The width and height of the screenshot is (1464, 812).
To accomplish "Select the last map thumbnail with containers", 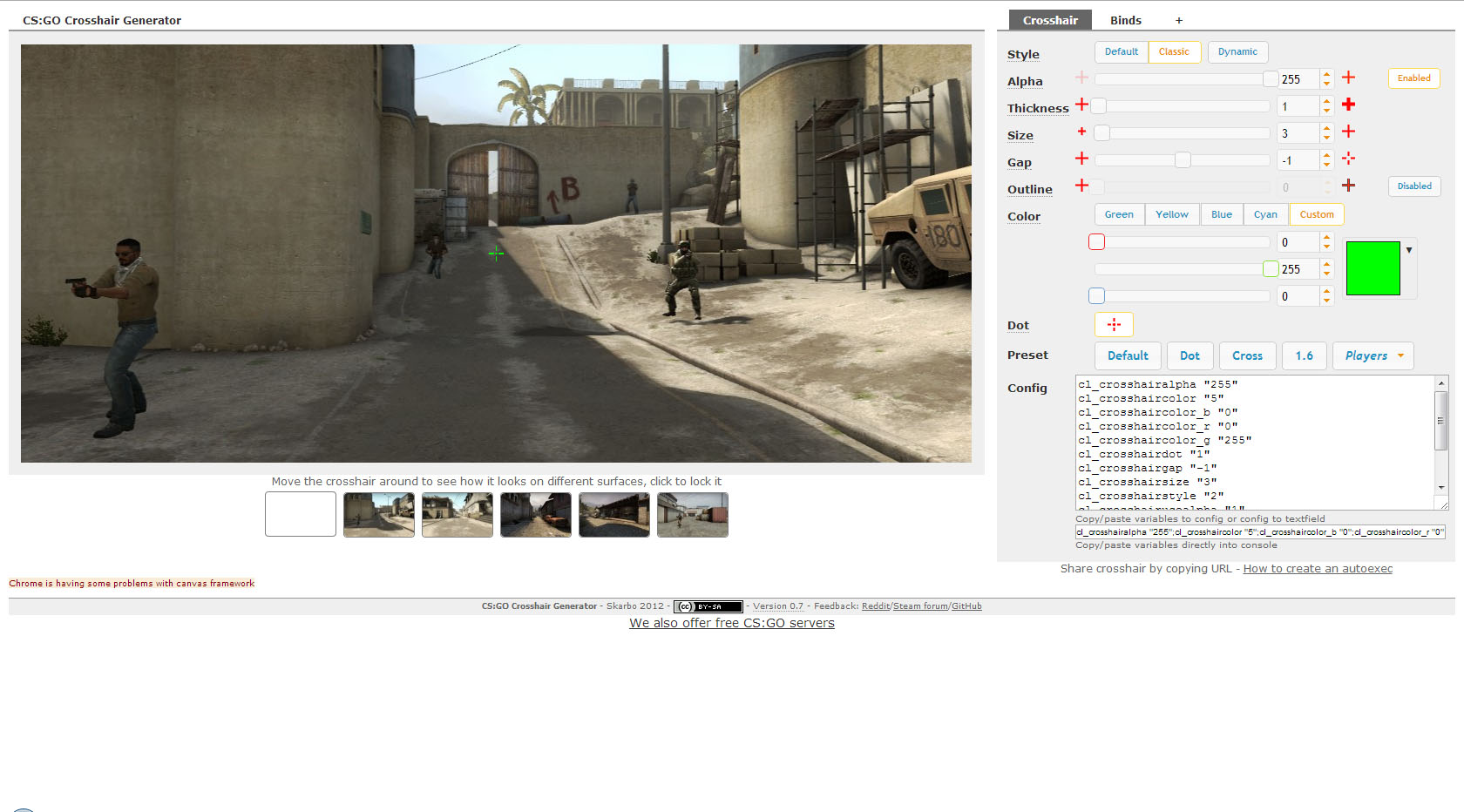I will [x=693, y=514].
